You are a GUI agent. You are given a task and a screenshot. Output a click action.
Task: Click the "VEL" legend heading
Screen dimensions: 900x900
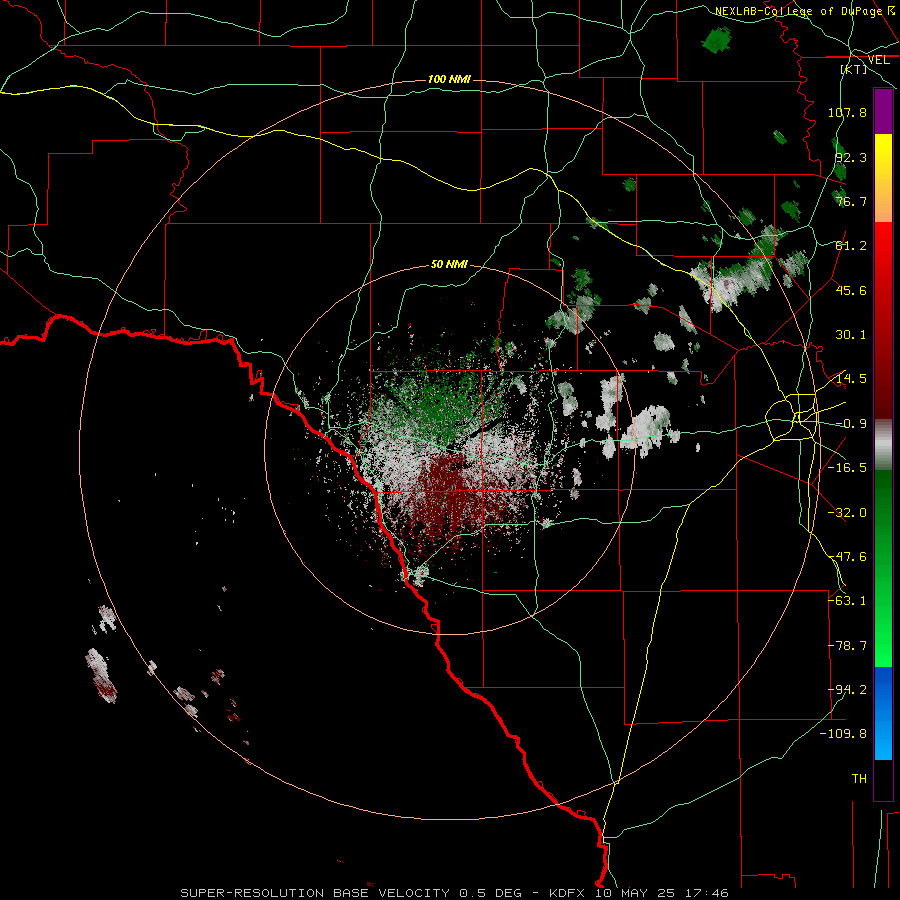(x=878, y=60)
